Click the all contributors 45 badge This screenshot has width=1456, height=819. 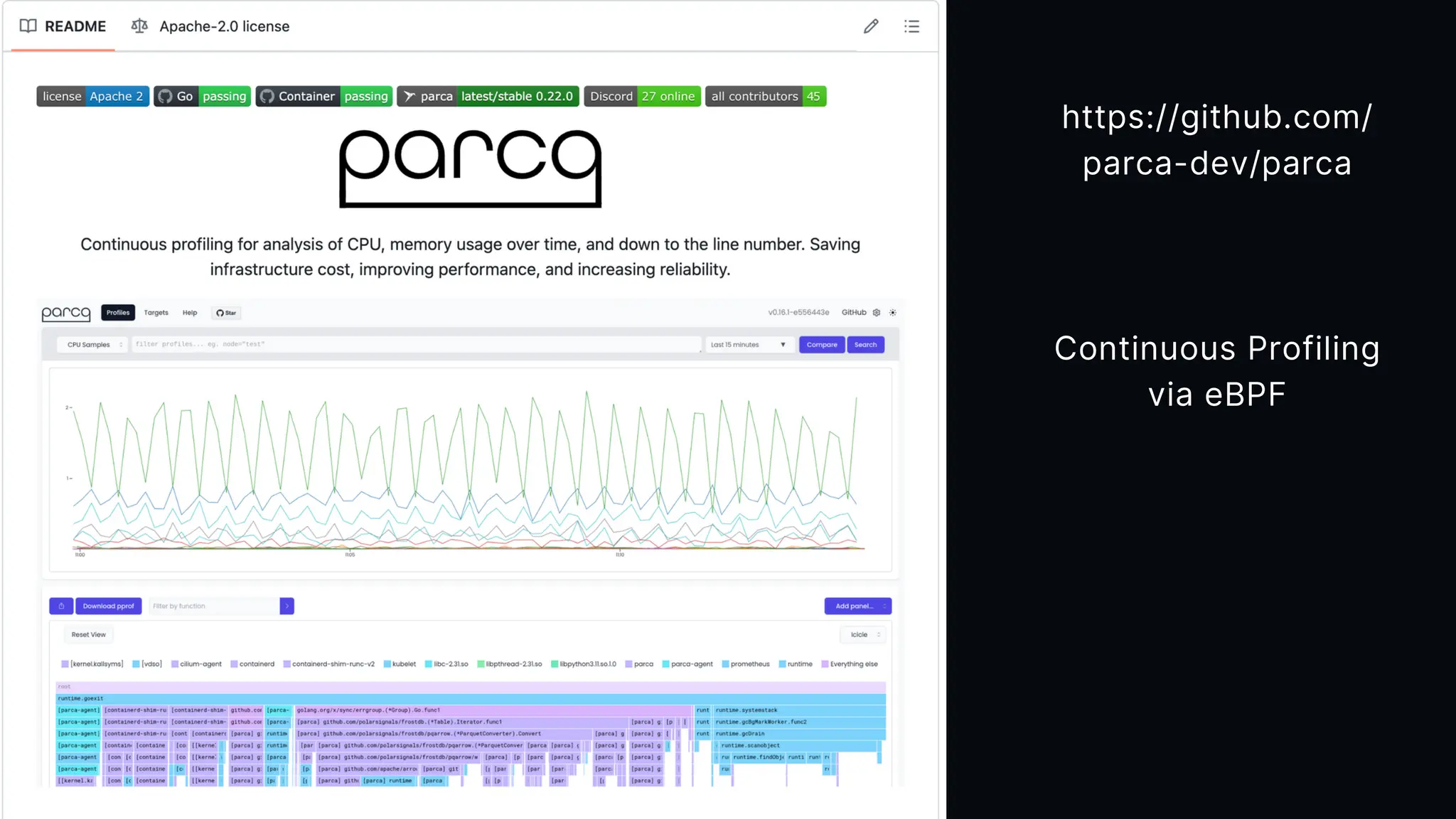click(766, 96)
